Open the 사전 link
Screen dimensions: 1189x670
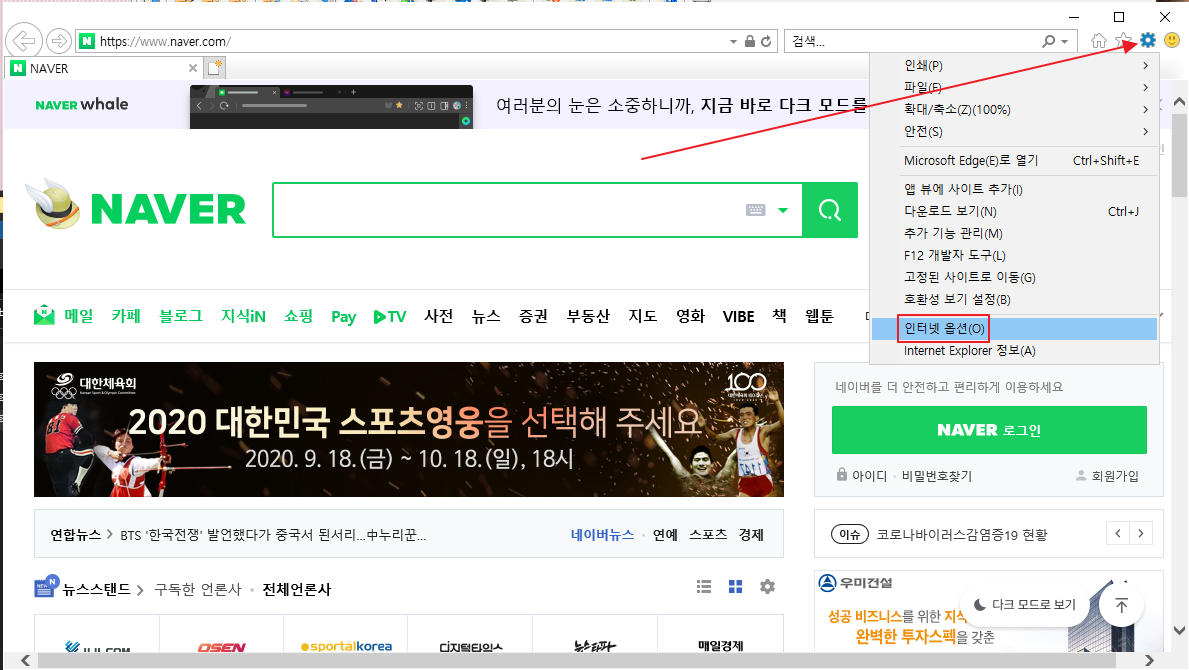pyautogui.click(x=438, y=315)
